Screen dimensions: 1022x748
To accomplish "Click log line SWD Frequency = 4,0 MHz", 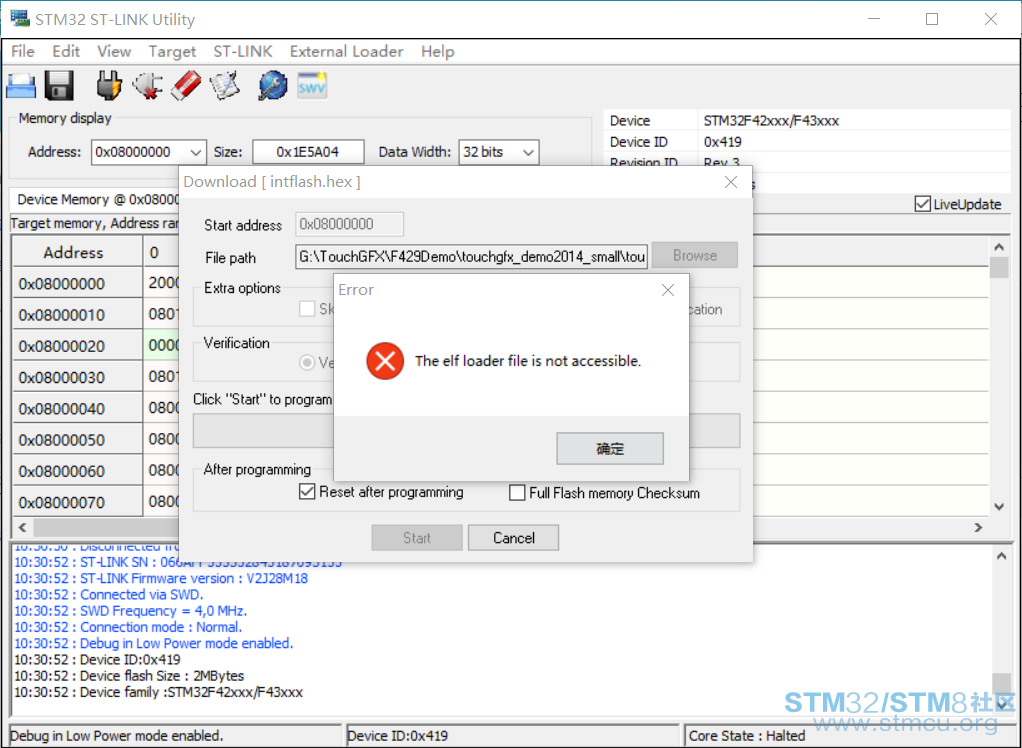I will [x=130, y=611].
